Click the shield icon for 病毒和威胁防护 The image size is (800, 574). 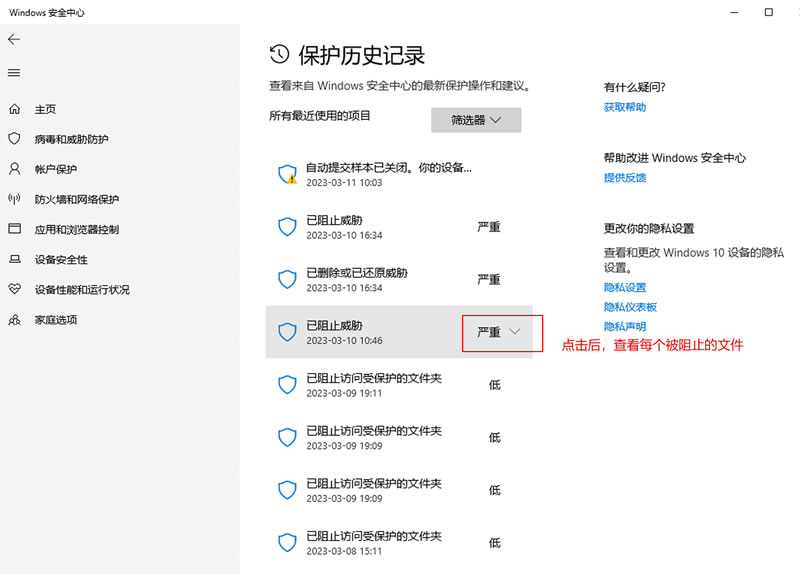pyautogui.click(x=15, y=138)
